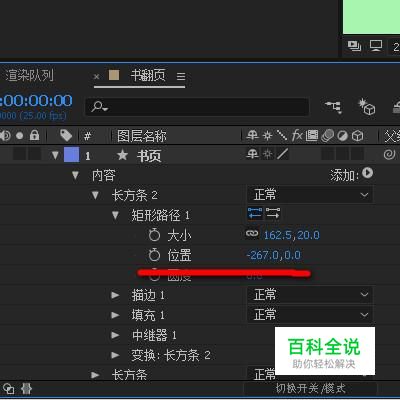
Task: Click the timeline search field
Action: [x=197, y=107]
